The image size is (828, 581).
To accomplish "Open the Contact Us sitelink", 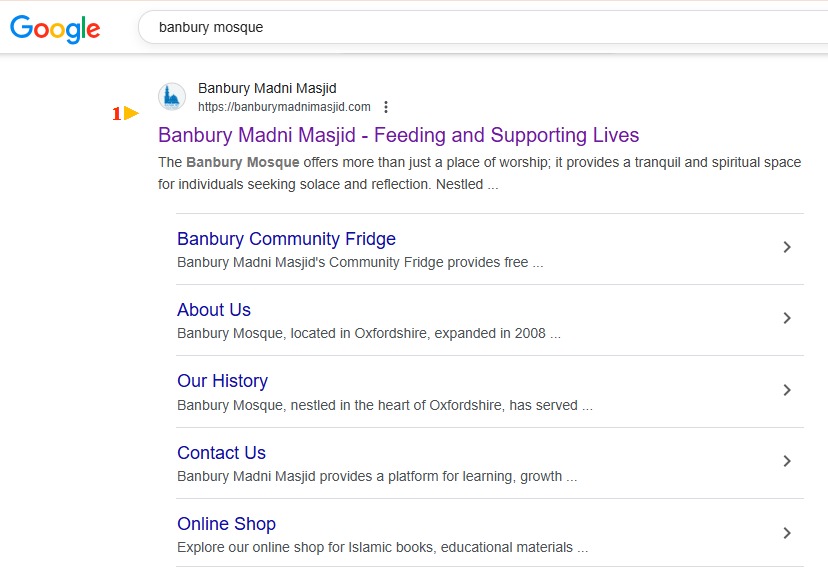I will 221,453.
